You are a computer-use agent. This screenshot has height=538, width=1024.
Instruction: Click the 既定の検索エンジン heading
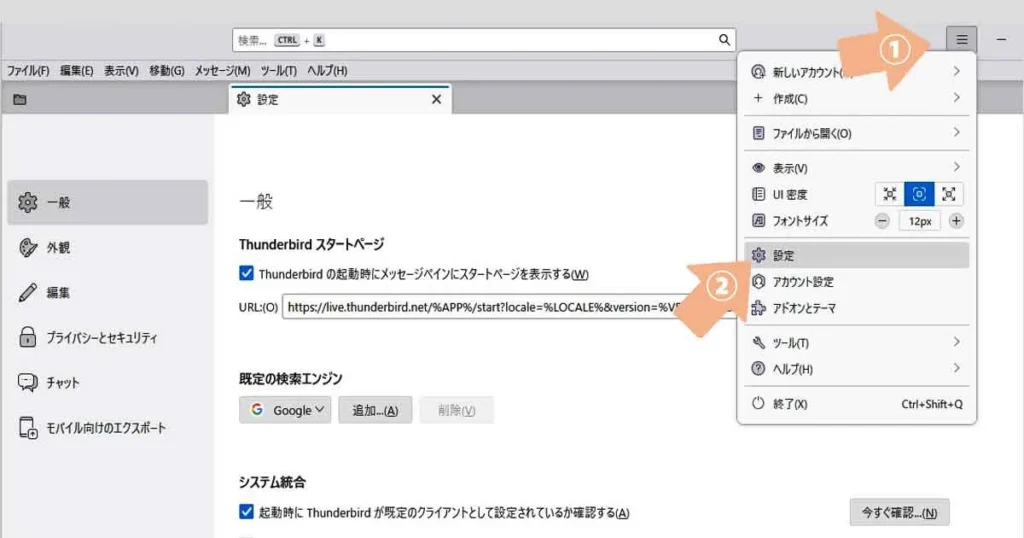[x=291, y=379]
